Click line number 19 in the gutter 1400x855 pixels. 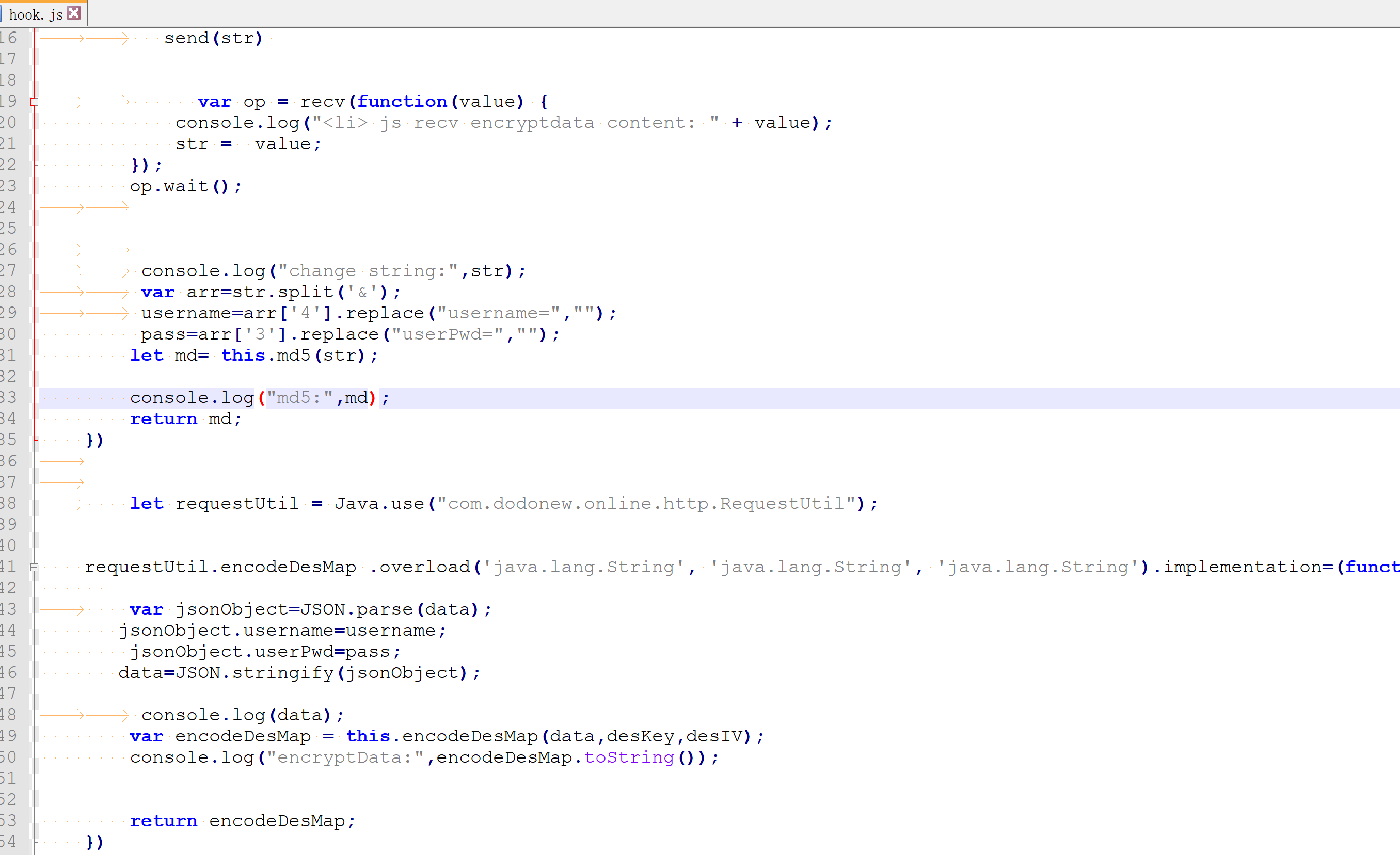9,102
